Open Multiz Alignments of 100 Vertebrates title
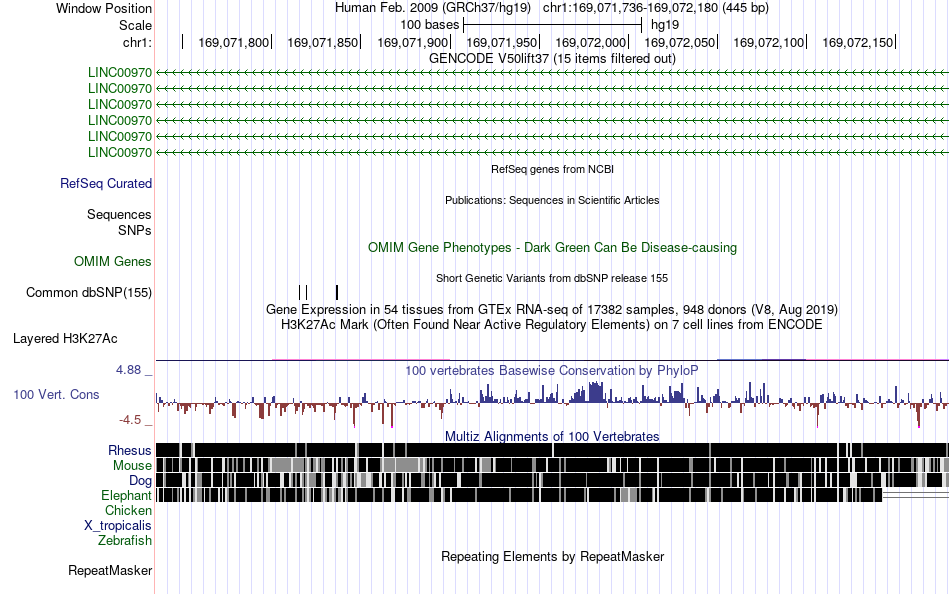The width and height of the screenshot is (950, 594). coord(552,436)
